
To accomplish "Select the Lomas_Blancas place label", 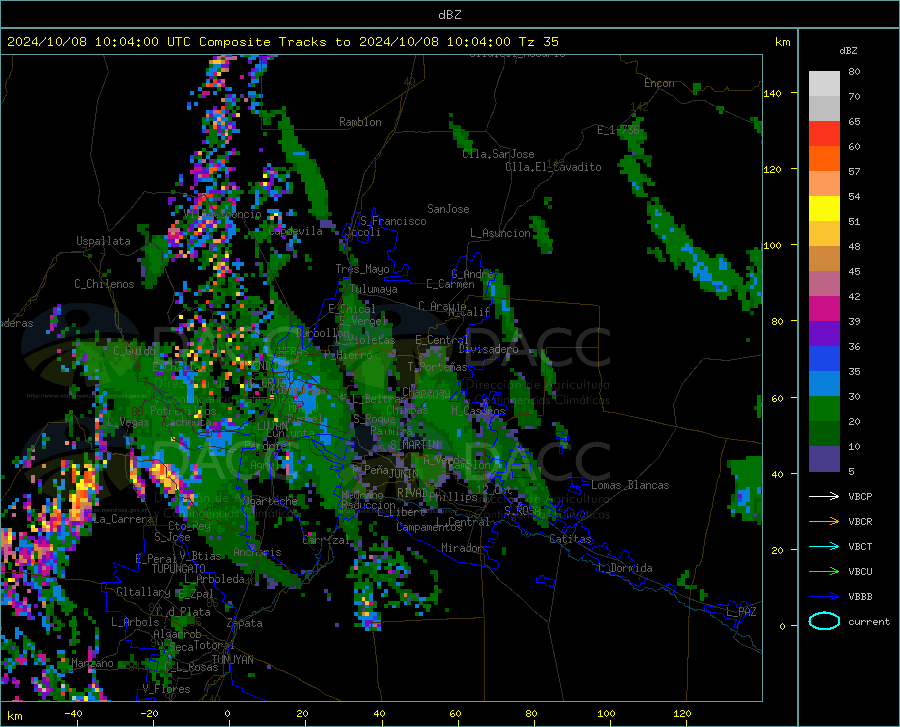I will point(630,485).
